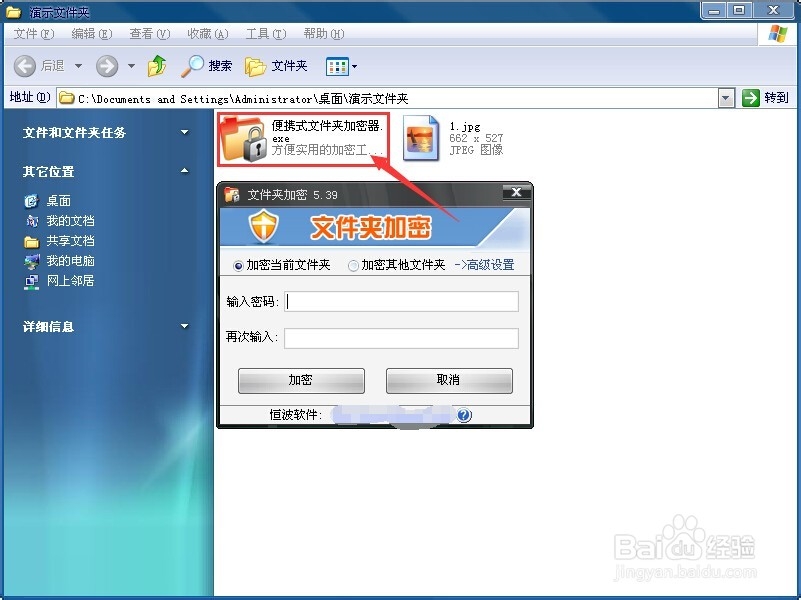Screen dimensions: 801x600
Task: Open the Back history dropdown arrow
Action: pos(78,66)
